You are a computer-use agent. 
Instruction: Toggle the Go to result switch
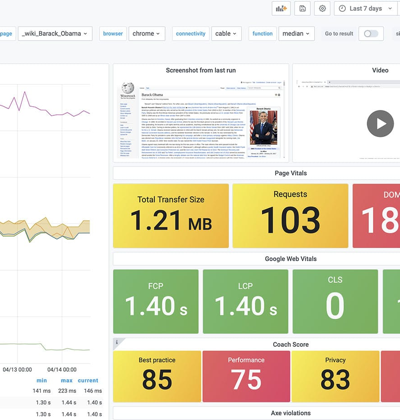pos(371,34)
